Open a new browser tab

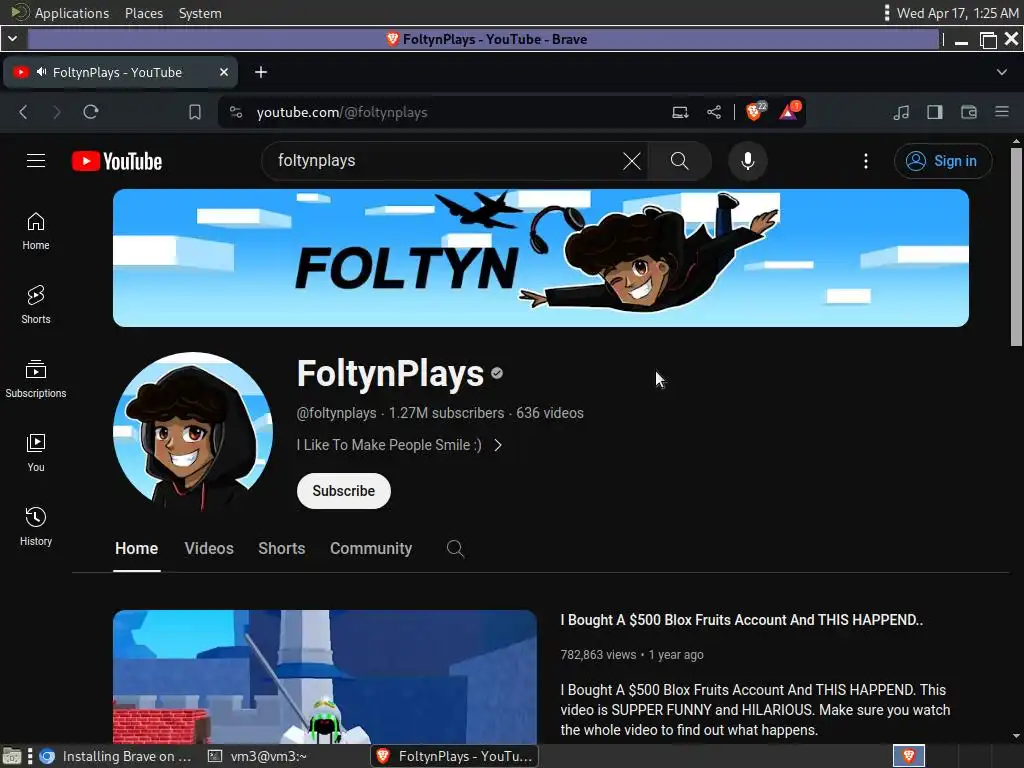click(x=261, y=72)
